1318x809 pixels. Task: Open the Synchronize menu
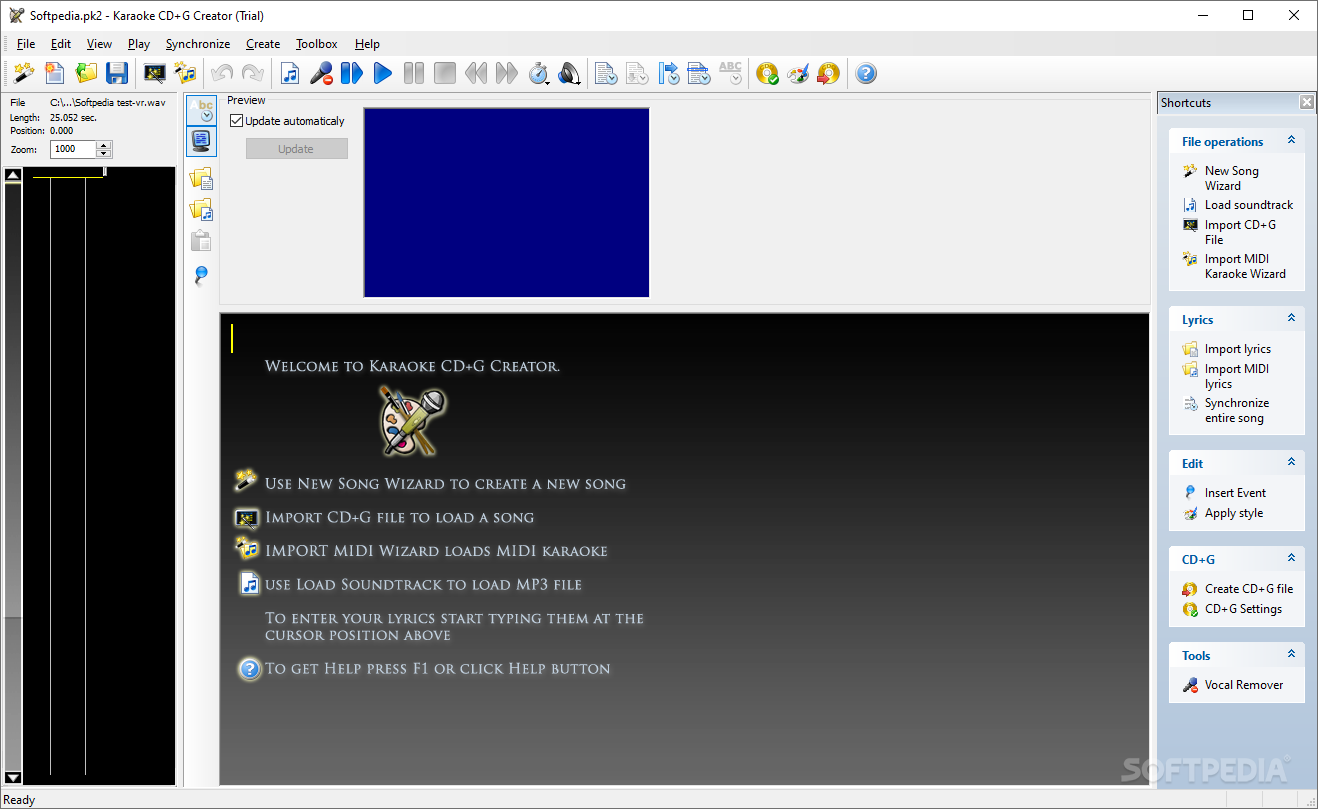tap(198, 44)
